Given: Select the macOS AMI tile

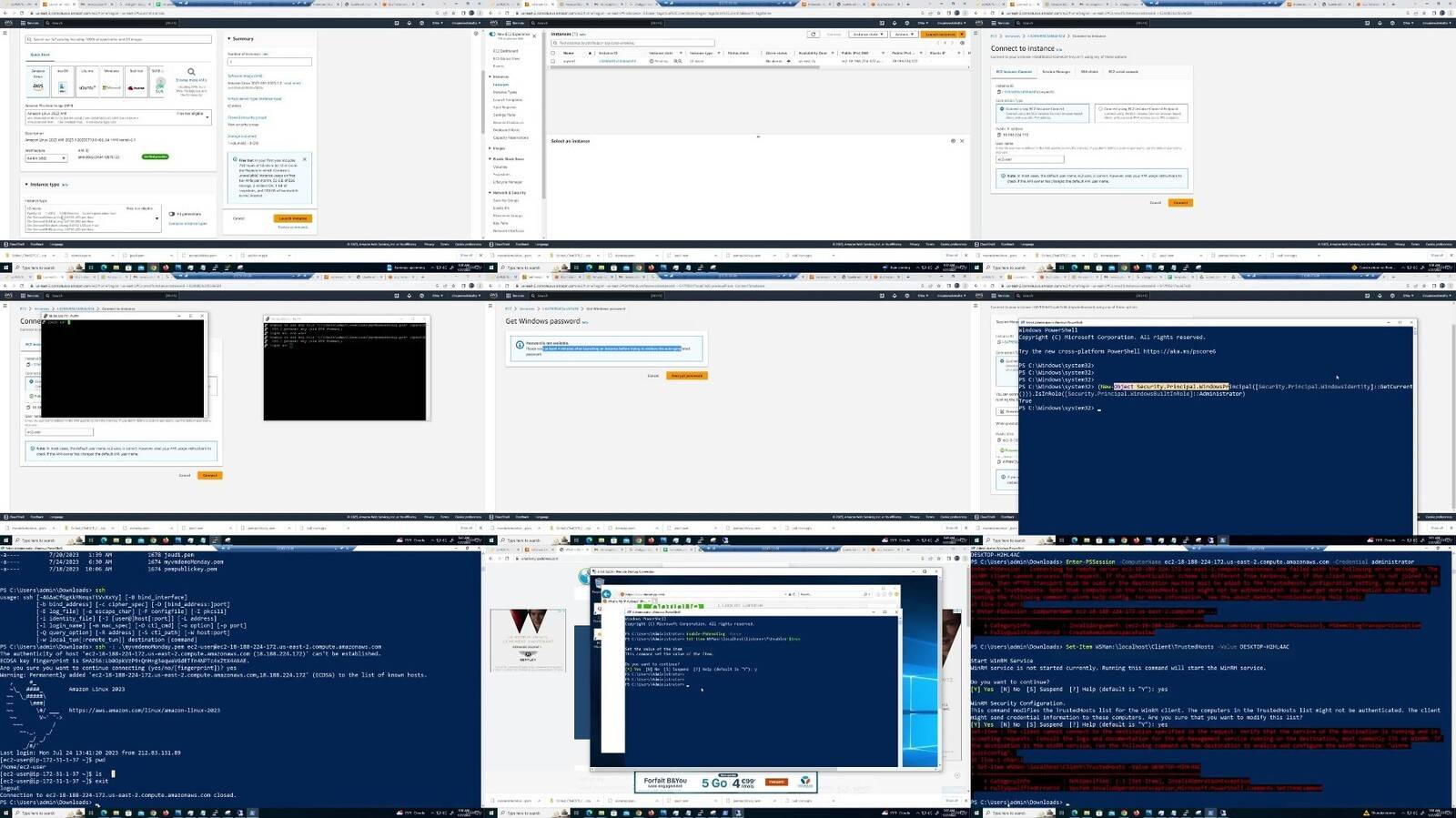Looking at the screenshot, I should pos(63,80).
